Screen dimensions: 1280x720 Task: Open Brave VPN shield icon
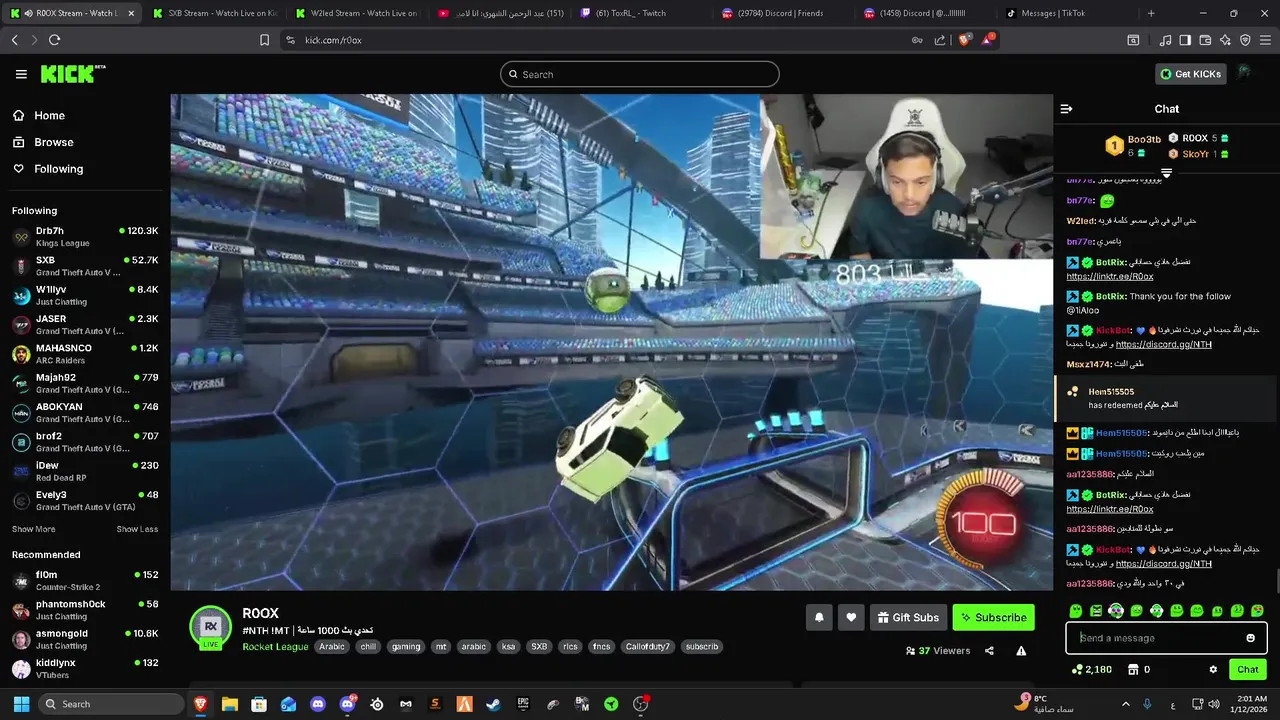(x=1245, y=40)
